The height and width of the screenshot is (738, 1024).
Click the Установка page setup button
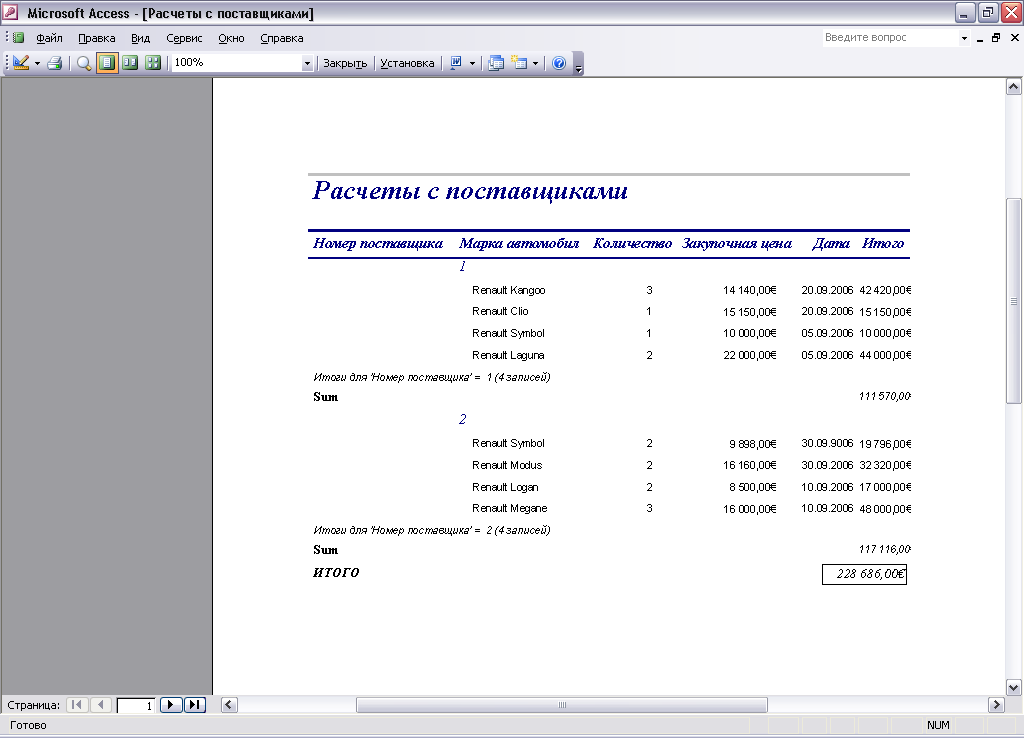click(407, 63)
